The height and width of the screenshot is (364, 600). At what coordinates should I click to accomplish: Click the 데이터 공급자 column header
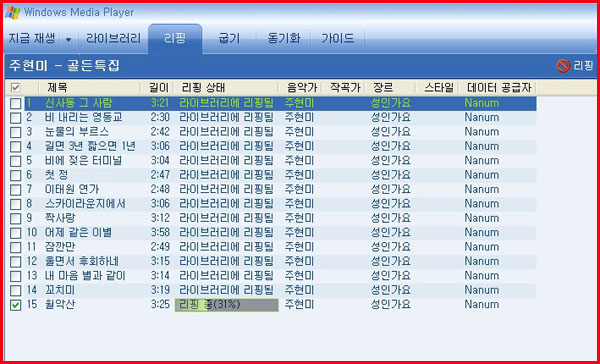click(x=498, y=88)
